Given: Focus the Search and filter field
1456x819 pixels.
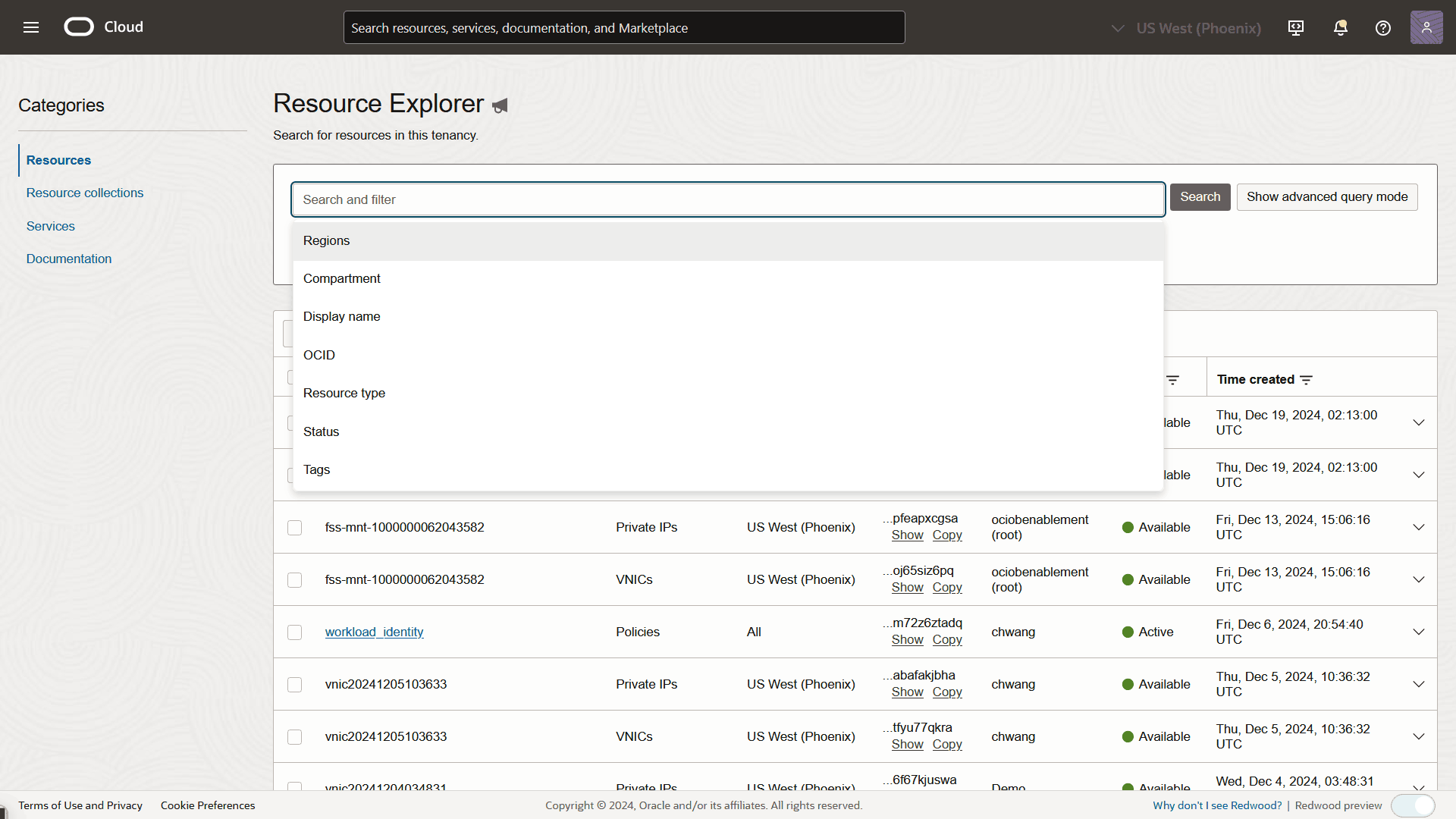Looking at the screenshot, I should pyautogui.click(x=727, y=199).
